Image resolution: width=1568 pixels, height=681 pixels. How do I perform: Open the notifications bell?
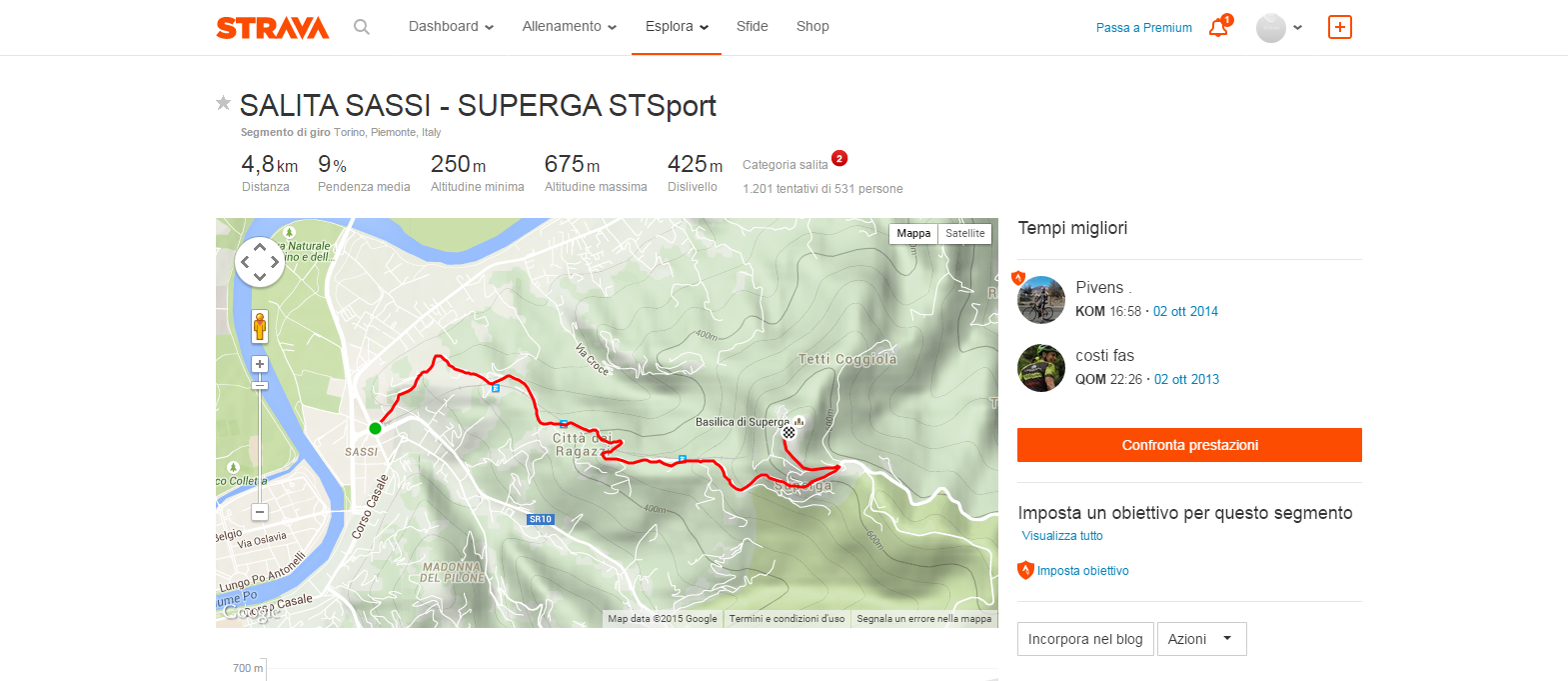1218,27
